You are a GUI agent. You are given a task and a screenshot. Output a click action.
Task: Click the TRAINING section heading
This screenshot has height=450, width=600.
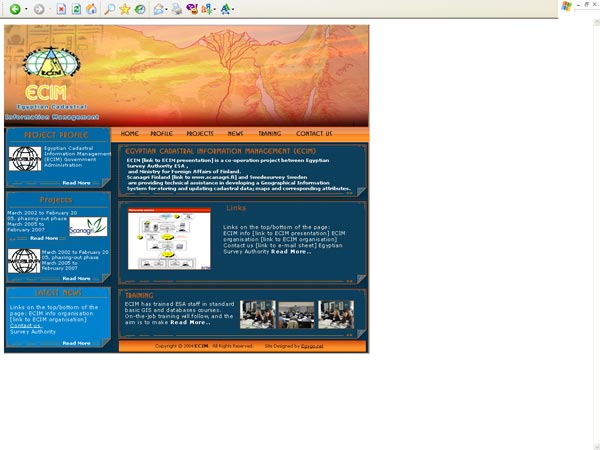coord(139,295)
